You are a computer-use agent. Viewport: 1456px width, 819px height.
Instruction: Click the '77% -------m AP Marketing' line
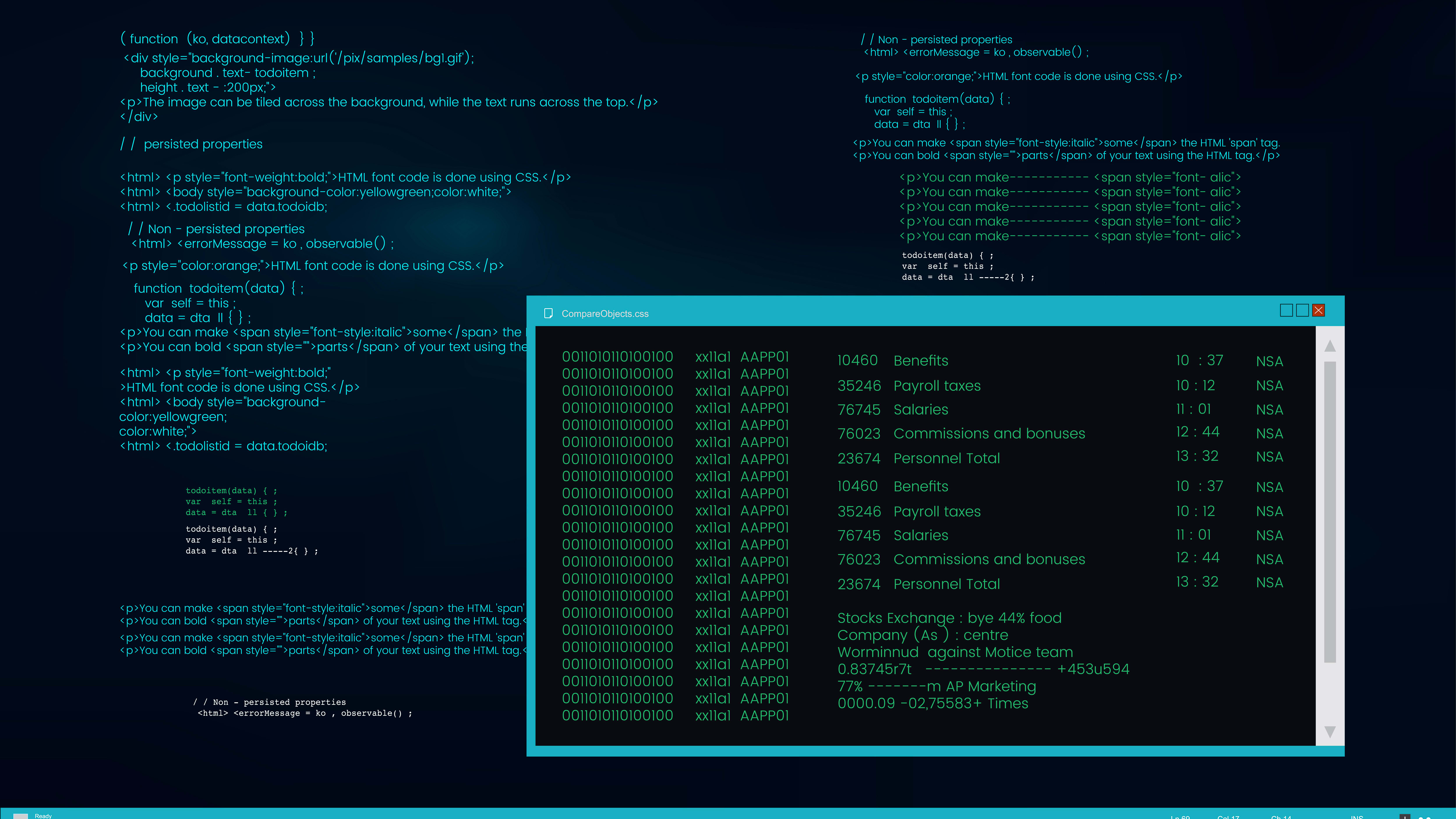click(936, 687)
